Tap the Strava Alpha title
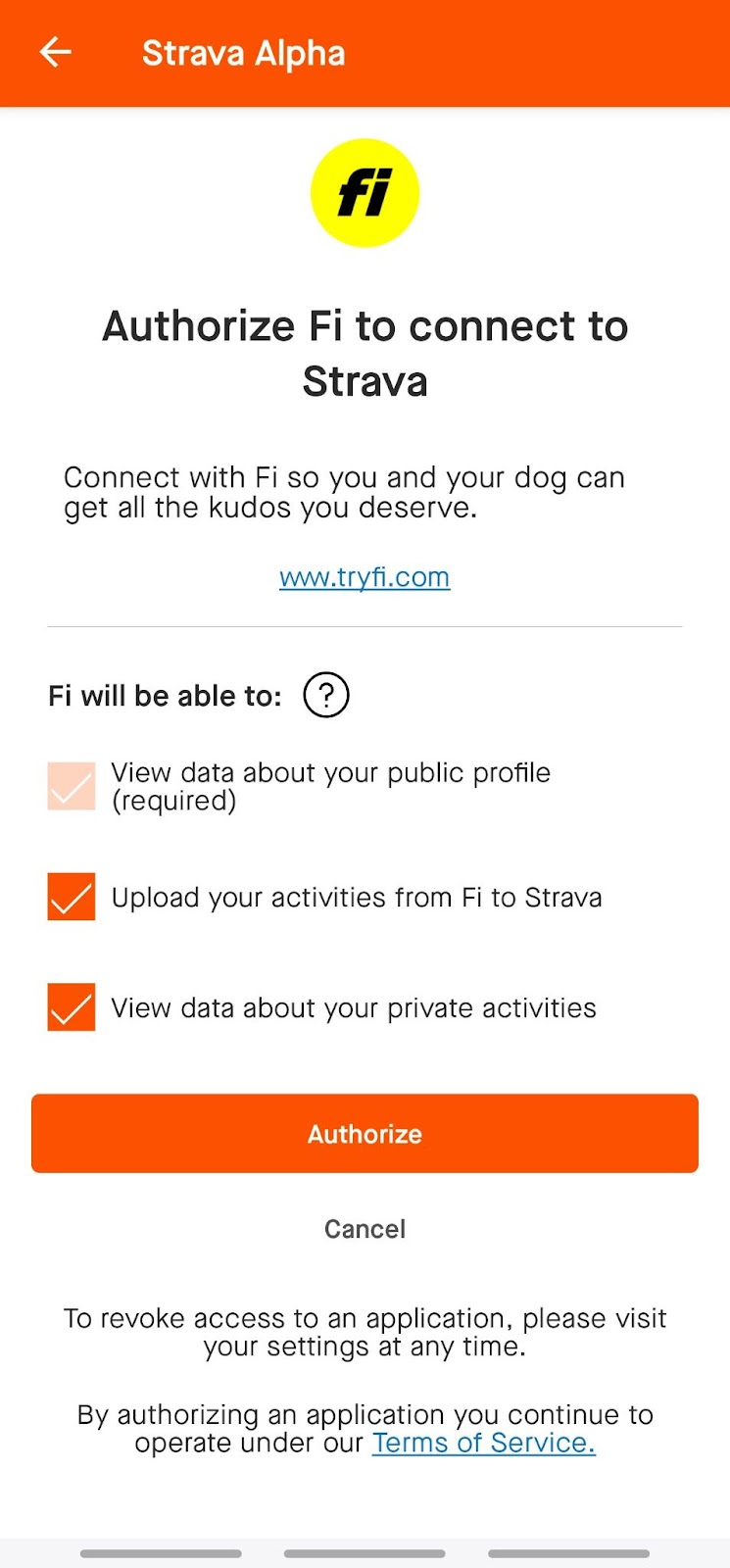Viewport: 730px width, 1568px height. click(x=244, y=53)
